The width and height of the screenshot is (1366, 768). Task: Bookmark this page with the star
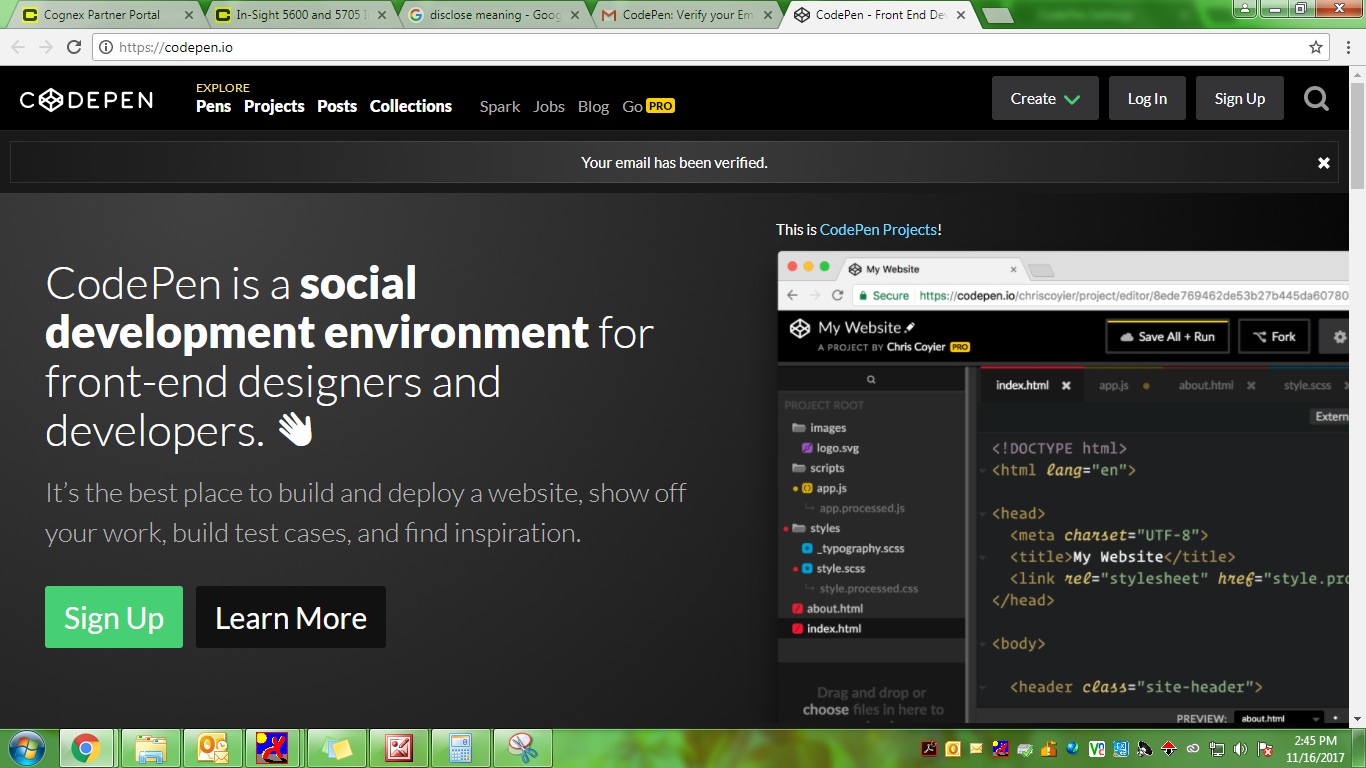[x=1316, y=47]
